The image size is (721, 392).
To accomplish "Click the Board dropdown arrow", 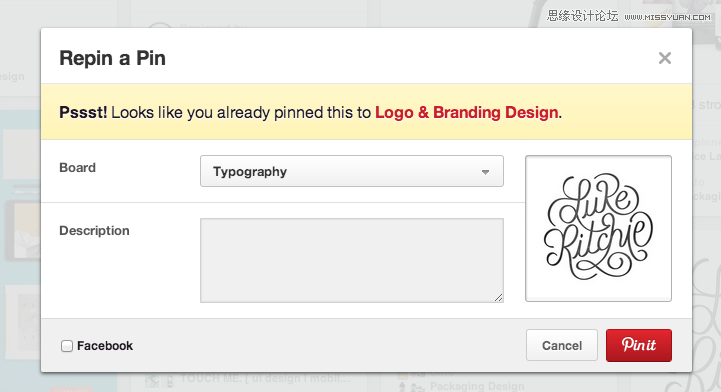I will pyautogui.click(x=485, y=172).
